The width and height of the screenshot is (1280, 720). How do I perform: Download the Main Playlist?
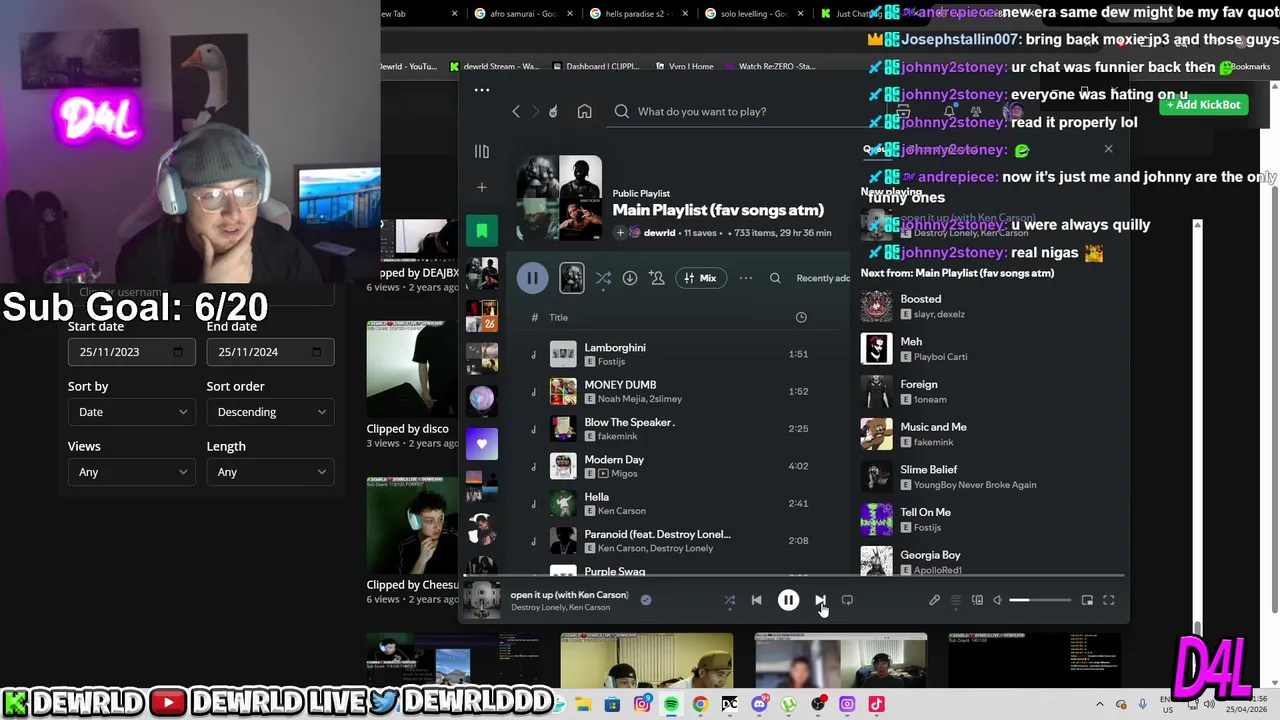[630, 278]
